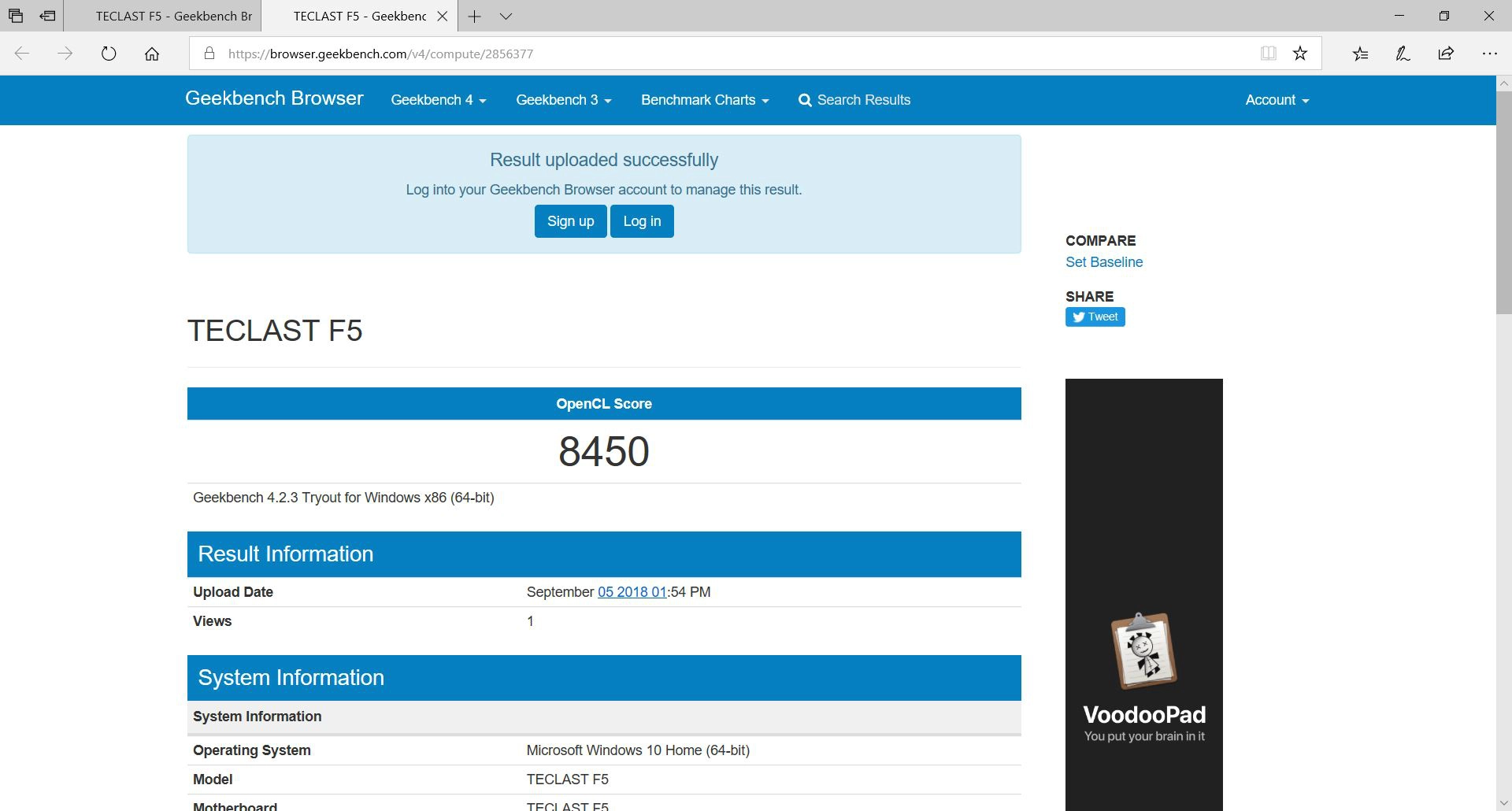Open the tab preview overview icon

(16, 16)
